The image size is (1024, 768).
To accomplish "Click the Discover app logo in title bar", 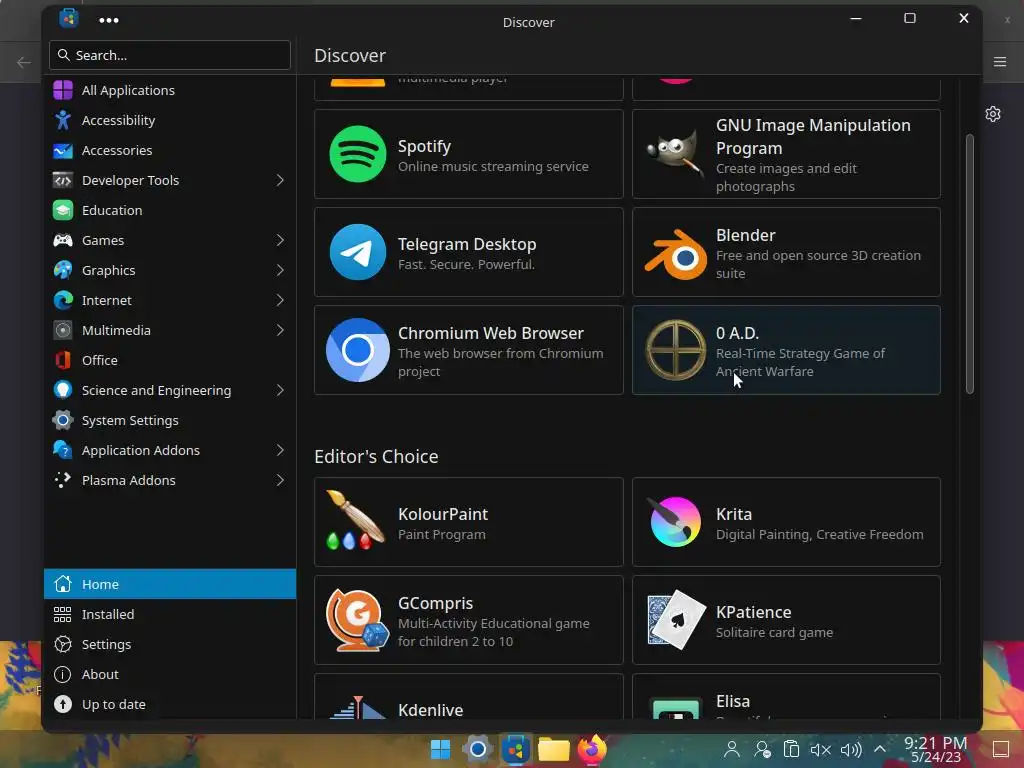I will [x=69, y=18].
